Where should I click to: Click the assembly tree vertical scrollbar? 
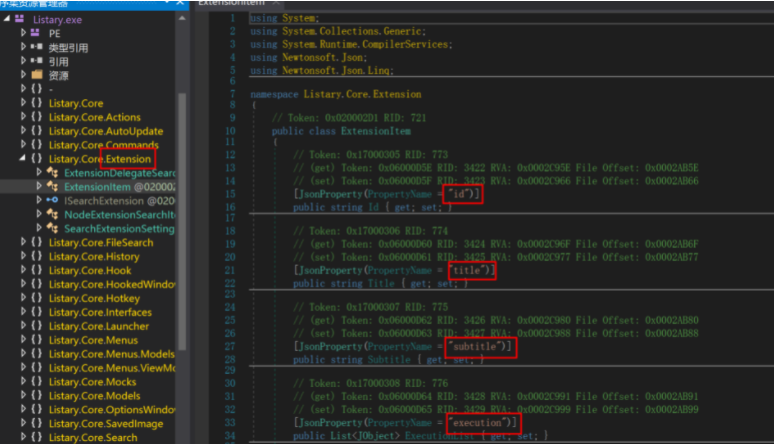[x=181, y=150]
